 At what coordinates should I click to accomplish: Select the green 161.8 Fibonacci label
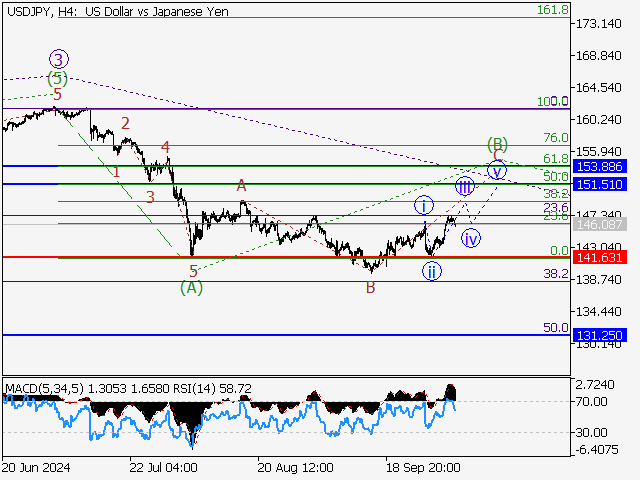click(553, 10)
